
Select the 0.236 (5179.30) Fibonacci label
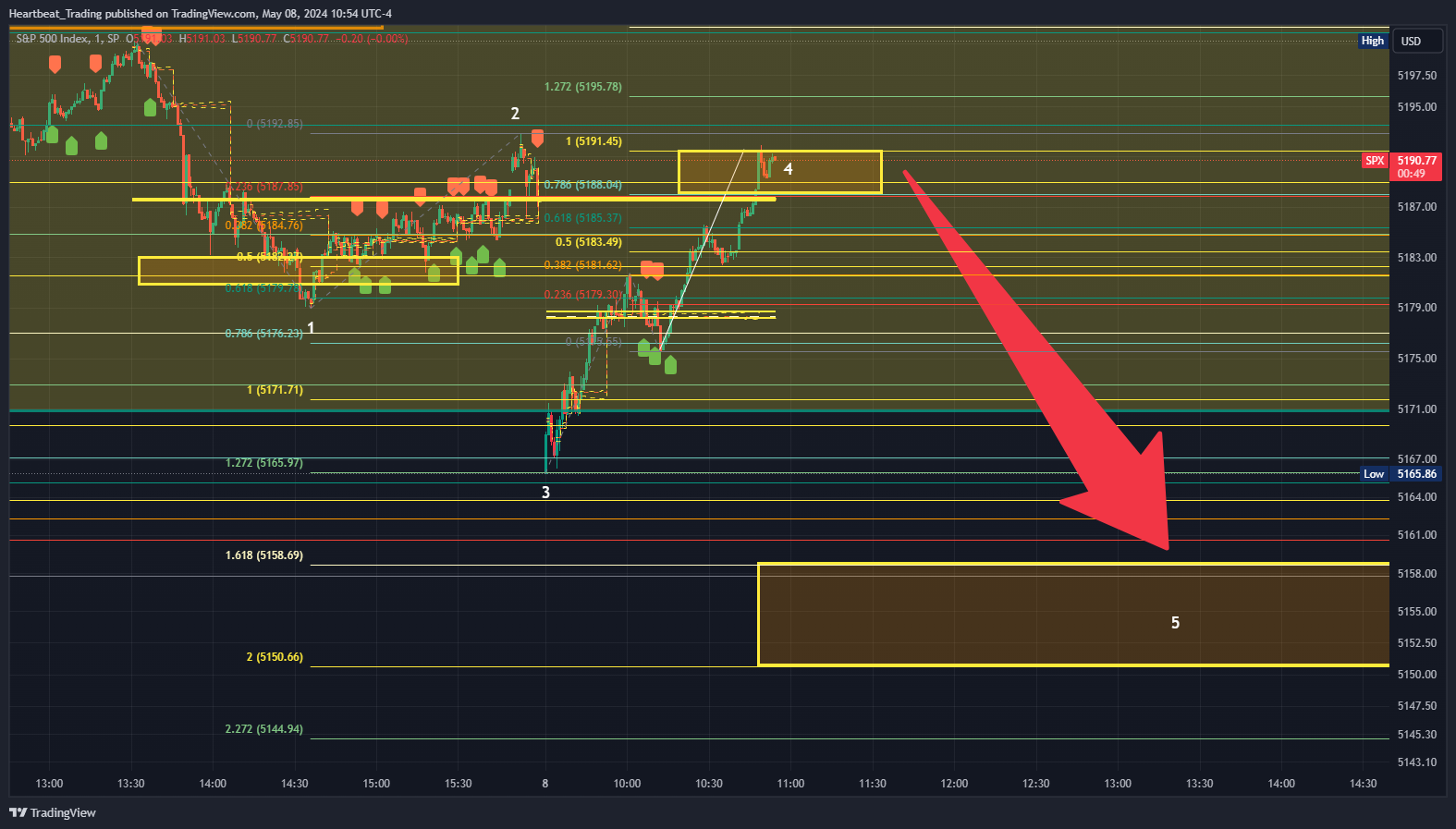click(583, 295)
